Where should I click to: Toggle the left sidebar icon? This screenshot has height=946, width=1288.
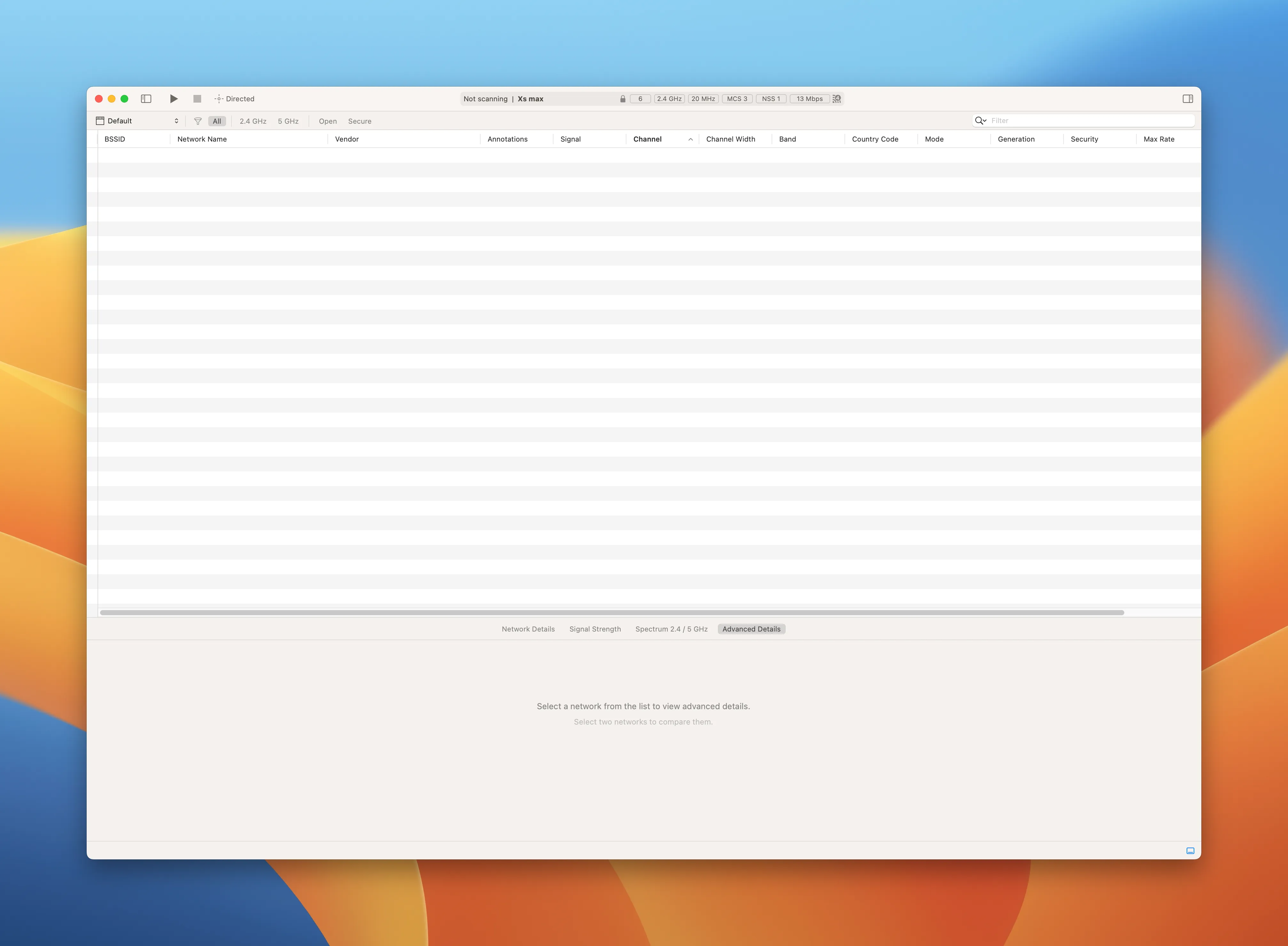[146, 98]
